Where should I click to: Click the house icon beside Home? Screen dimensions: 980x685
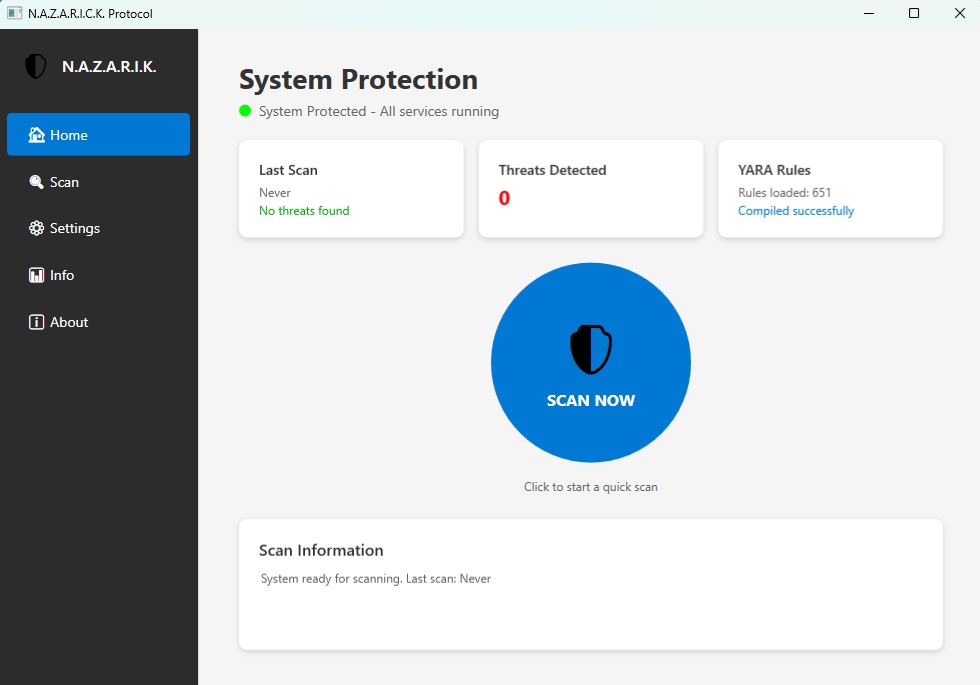37,135
